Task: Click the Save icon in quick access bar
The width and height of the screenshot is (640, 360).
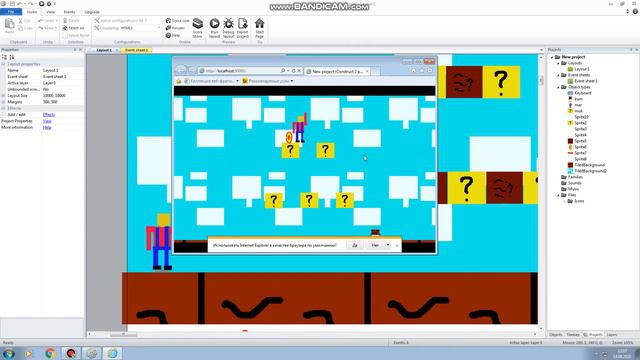Action: [12, 4]
